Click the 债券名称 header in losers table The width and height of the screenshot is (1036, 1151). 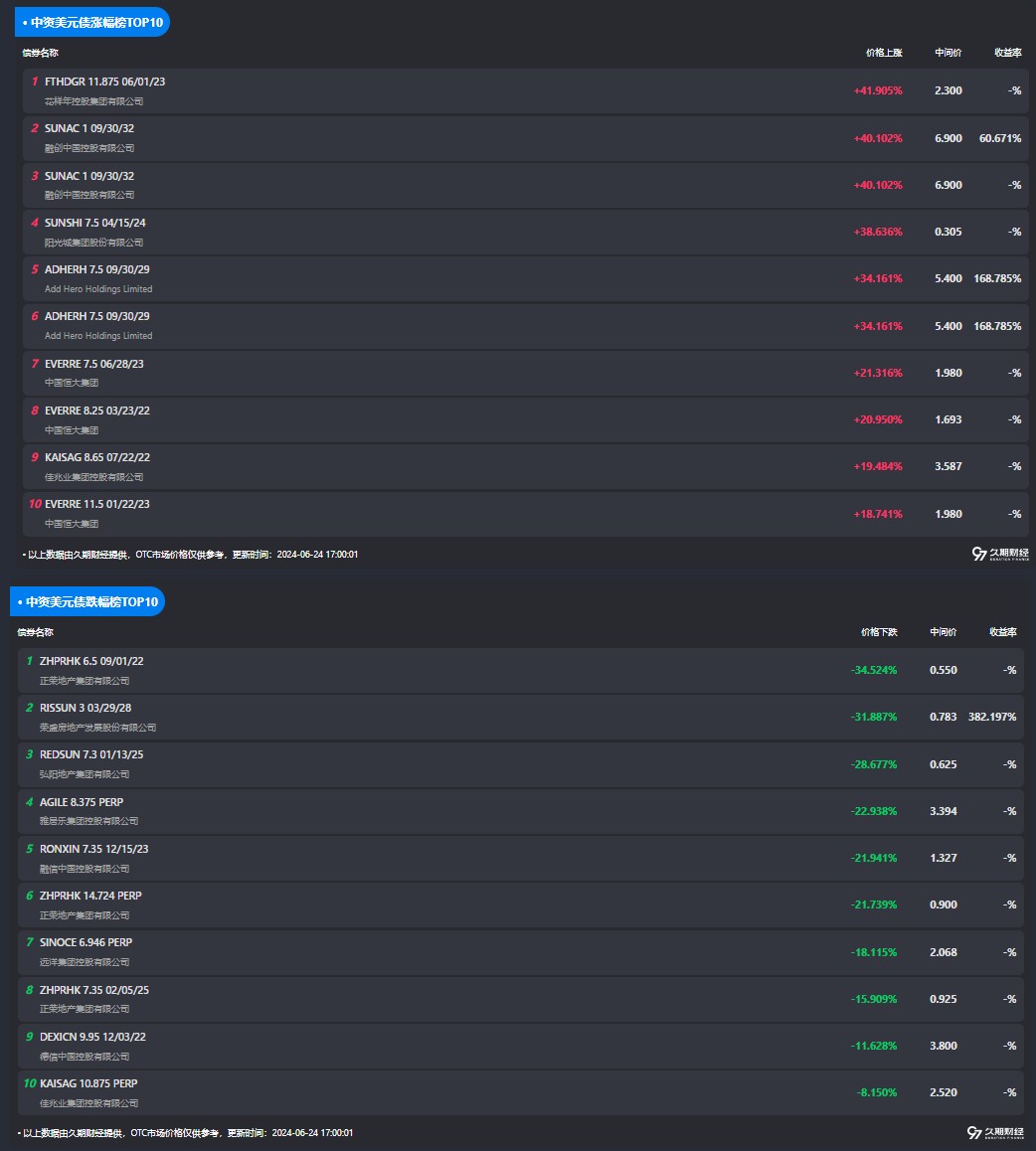[x=35, y=632]
